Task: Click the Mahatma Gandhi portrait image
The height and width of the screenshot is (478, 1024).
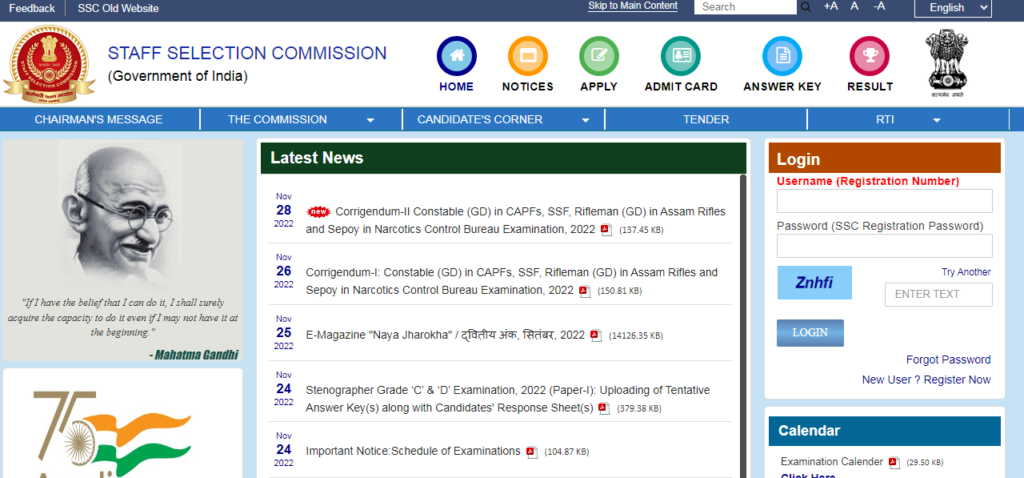Action: [120, 214]
